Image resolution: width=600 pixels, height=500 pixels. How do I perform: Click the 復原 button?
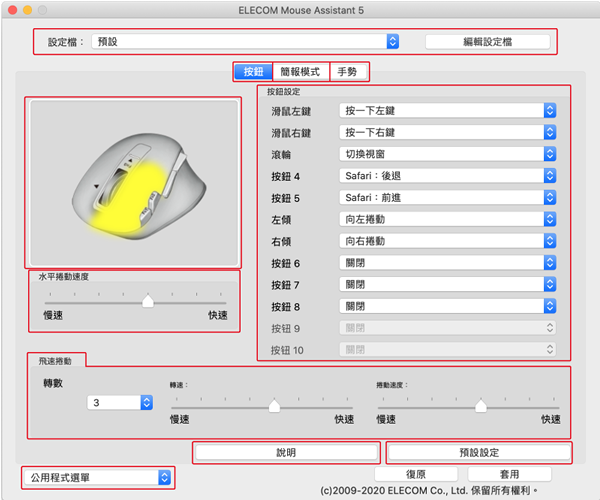click(416, 474)
